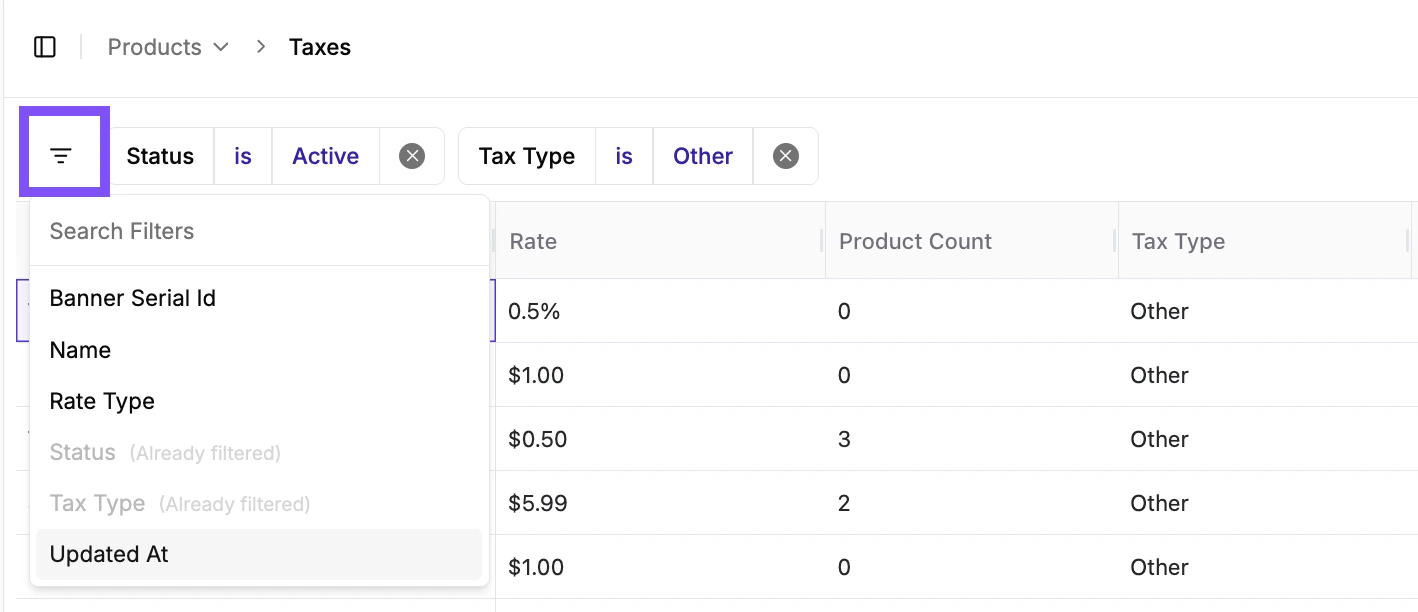1418x612 pixels.
Task: Toggle the sidebar panel icon
Action: (x=45, y=47)
